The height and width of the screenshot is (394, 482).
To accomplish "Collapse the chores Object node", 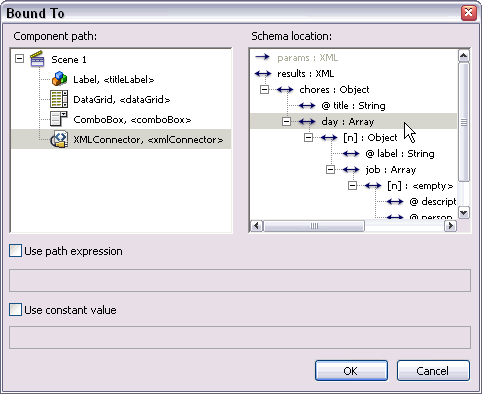I will 264,89.
